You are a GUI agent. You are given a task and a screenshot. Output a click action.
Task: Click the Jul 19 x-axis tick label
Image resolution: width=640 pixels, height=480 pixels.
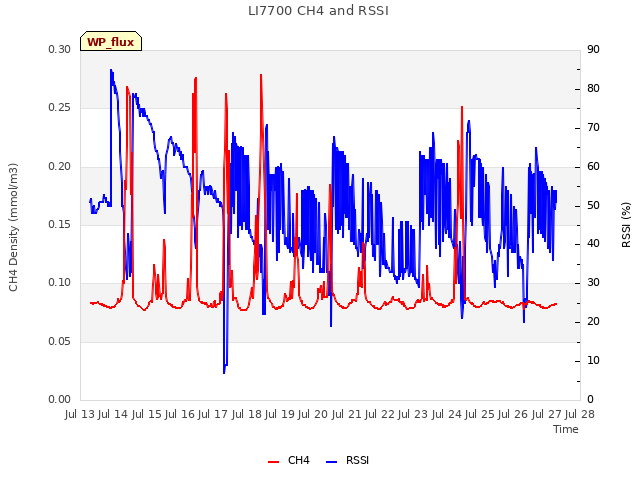[x=280, y=414]
